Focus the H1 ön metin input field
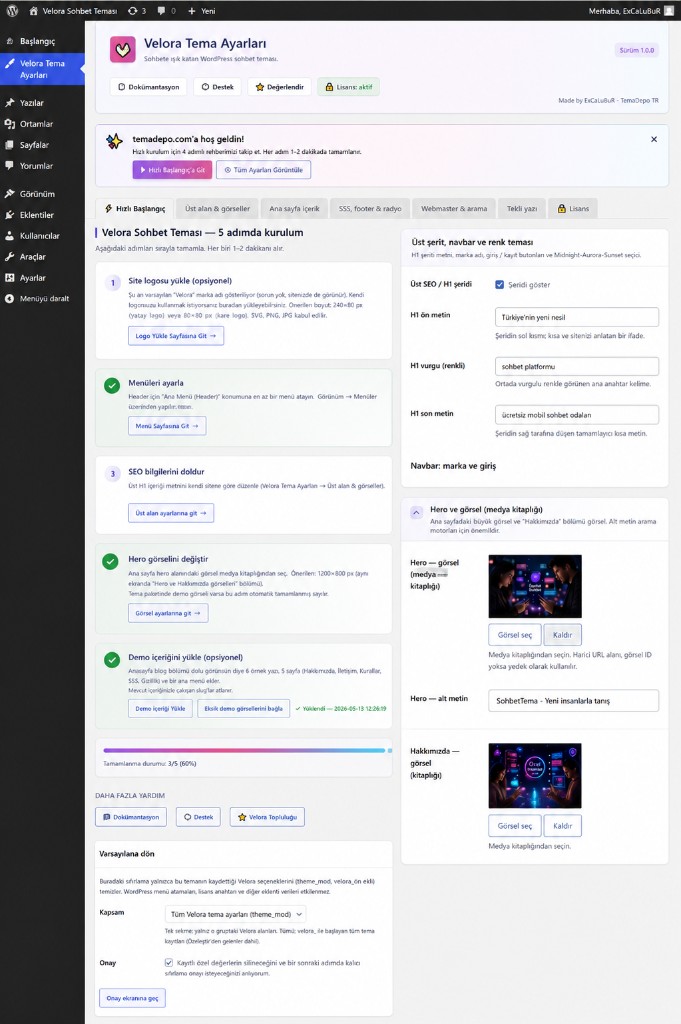The height and width of the screenshot is (1024, 681). [577, 317]
